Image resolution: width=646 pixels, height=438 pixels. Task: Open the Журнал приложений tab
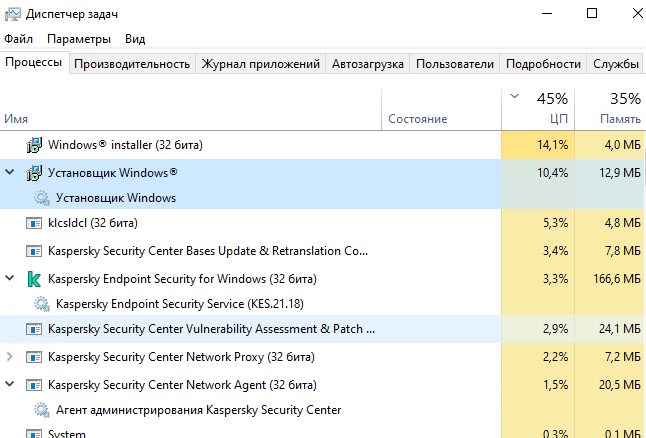click(260, 64)
